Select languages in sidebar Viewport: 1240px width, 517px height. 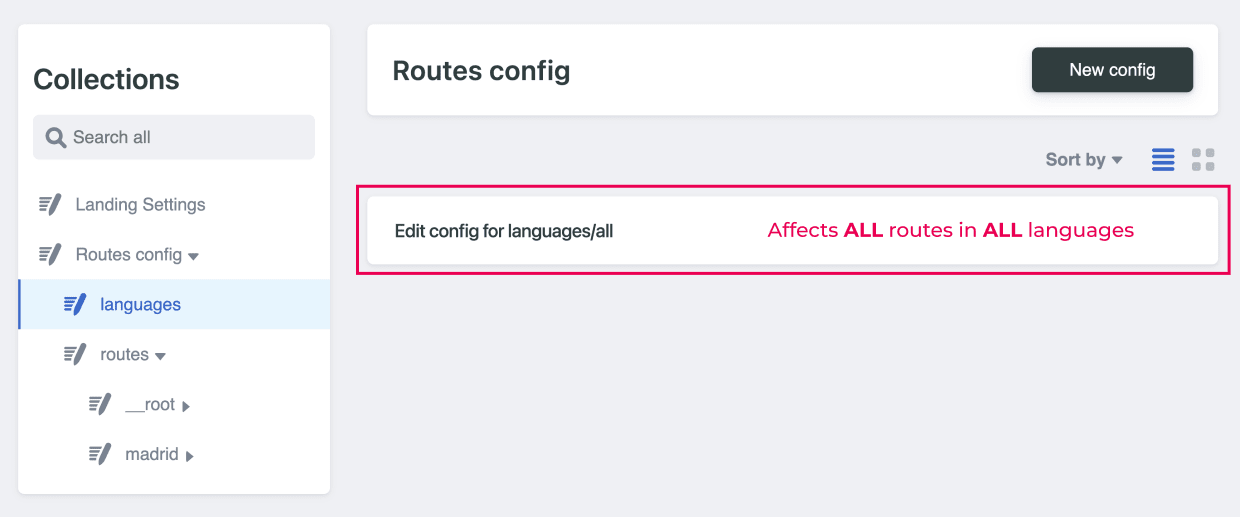pyautogui.click(x=174, y=304)
